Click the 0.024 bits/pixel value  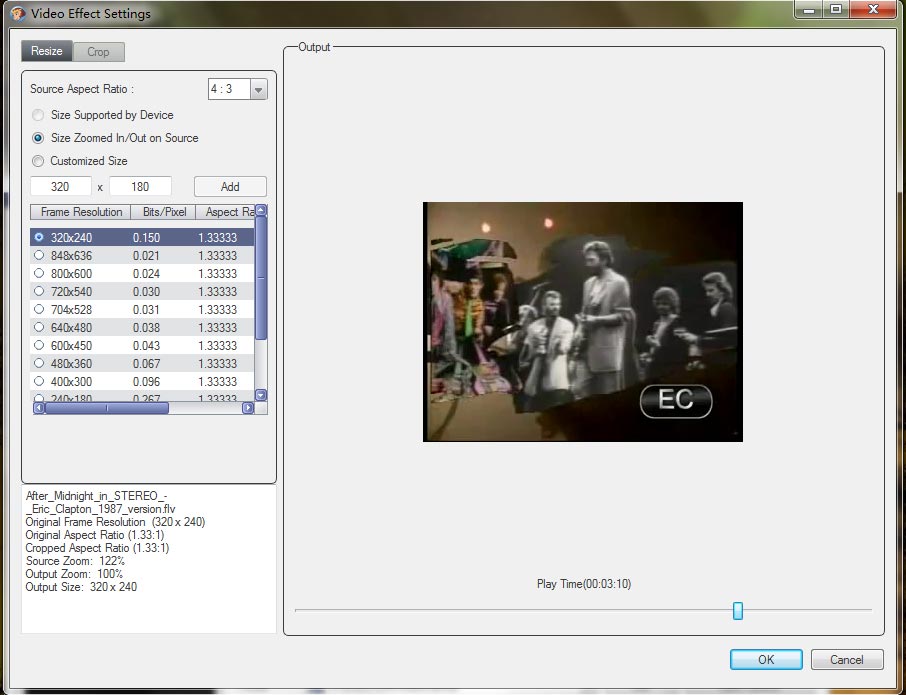(146, 273)
